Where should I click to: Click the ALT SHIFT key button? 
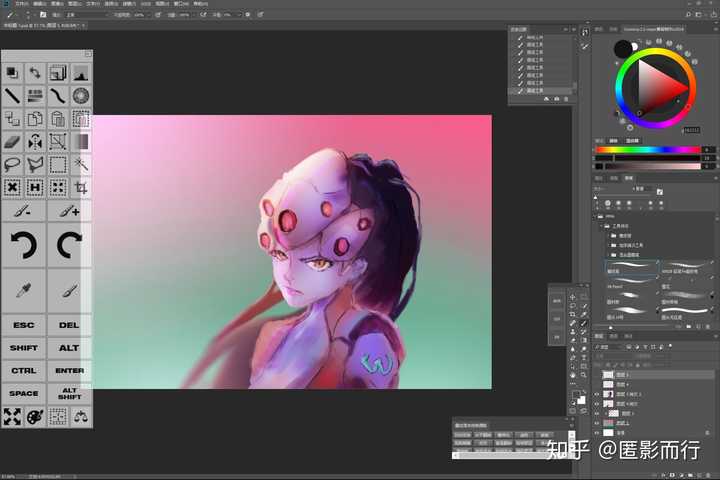click(x=69, y=394)
